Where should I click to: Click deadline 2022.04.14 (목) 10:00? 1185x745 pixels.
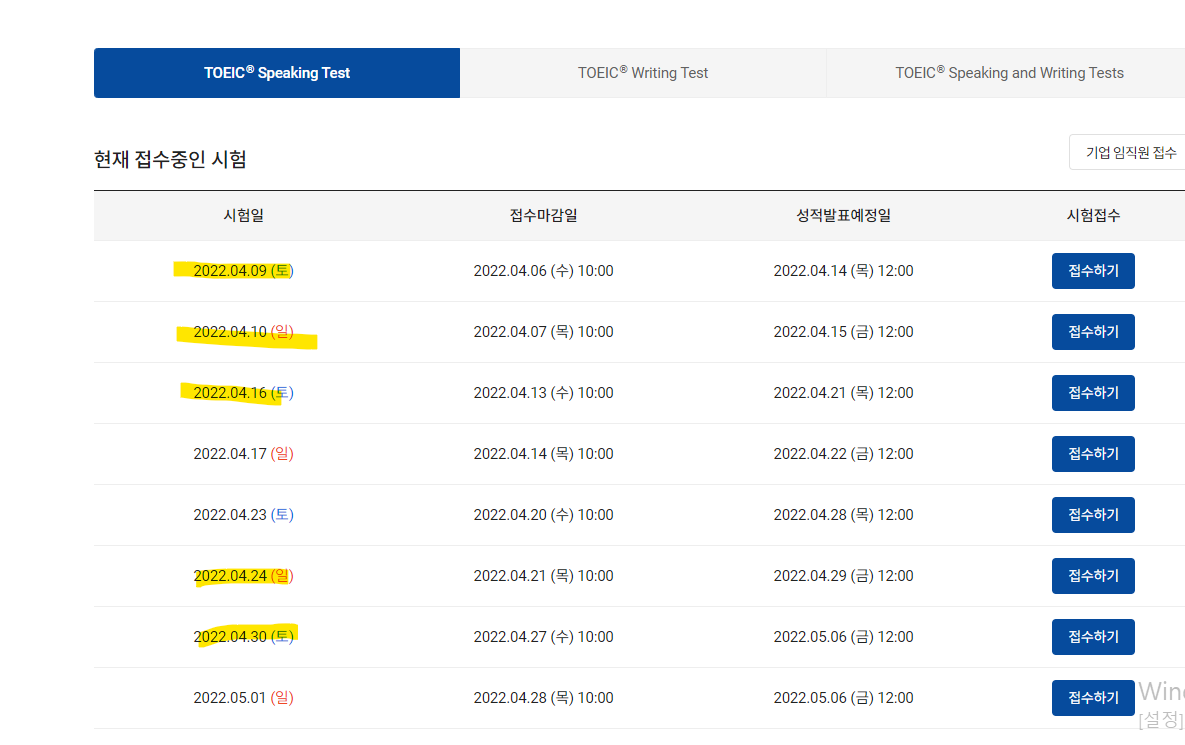tap(543, 454)
